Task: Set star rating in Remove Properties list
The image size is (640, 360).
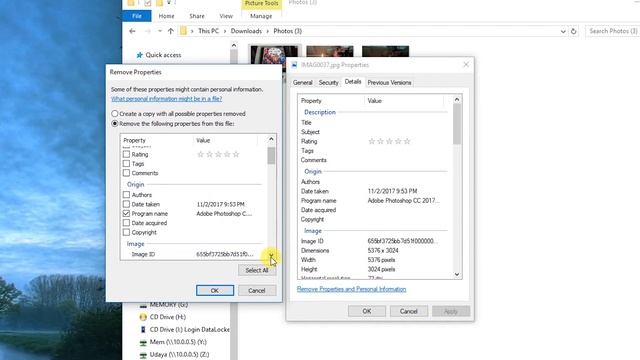Action: point(218,154)
